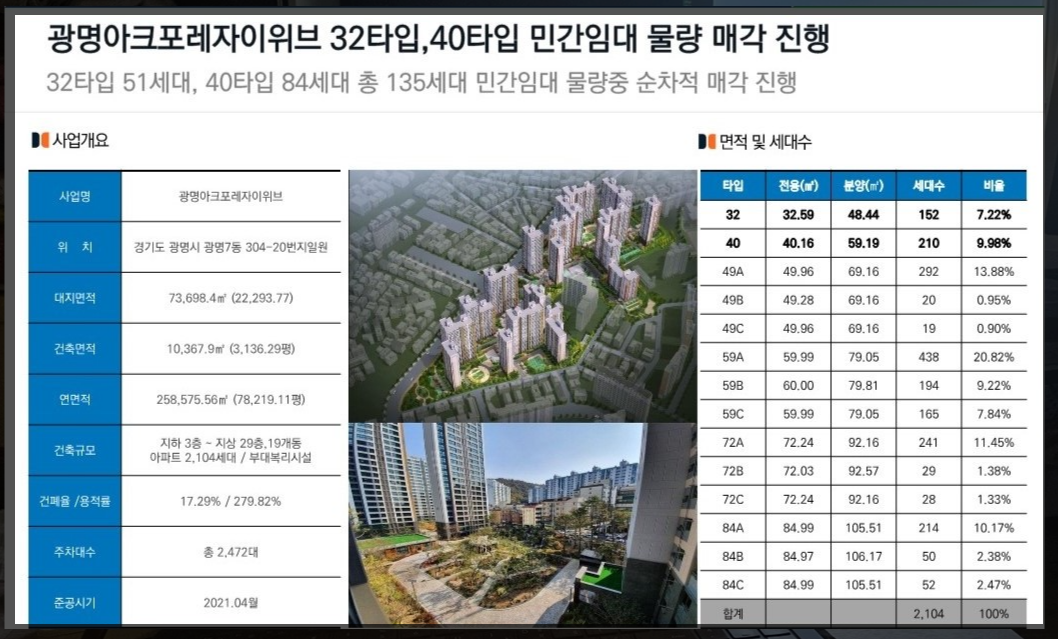The image size is (1058, 639).
Task: Select the address 경기도 광명시 광명7동 304-20번지일원
Action: 231,247
